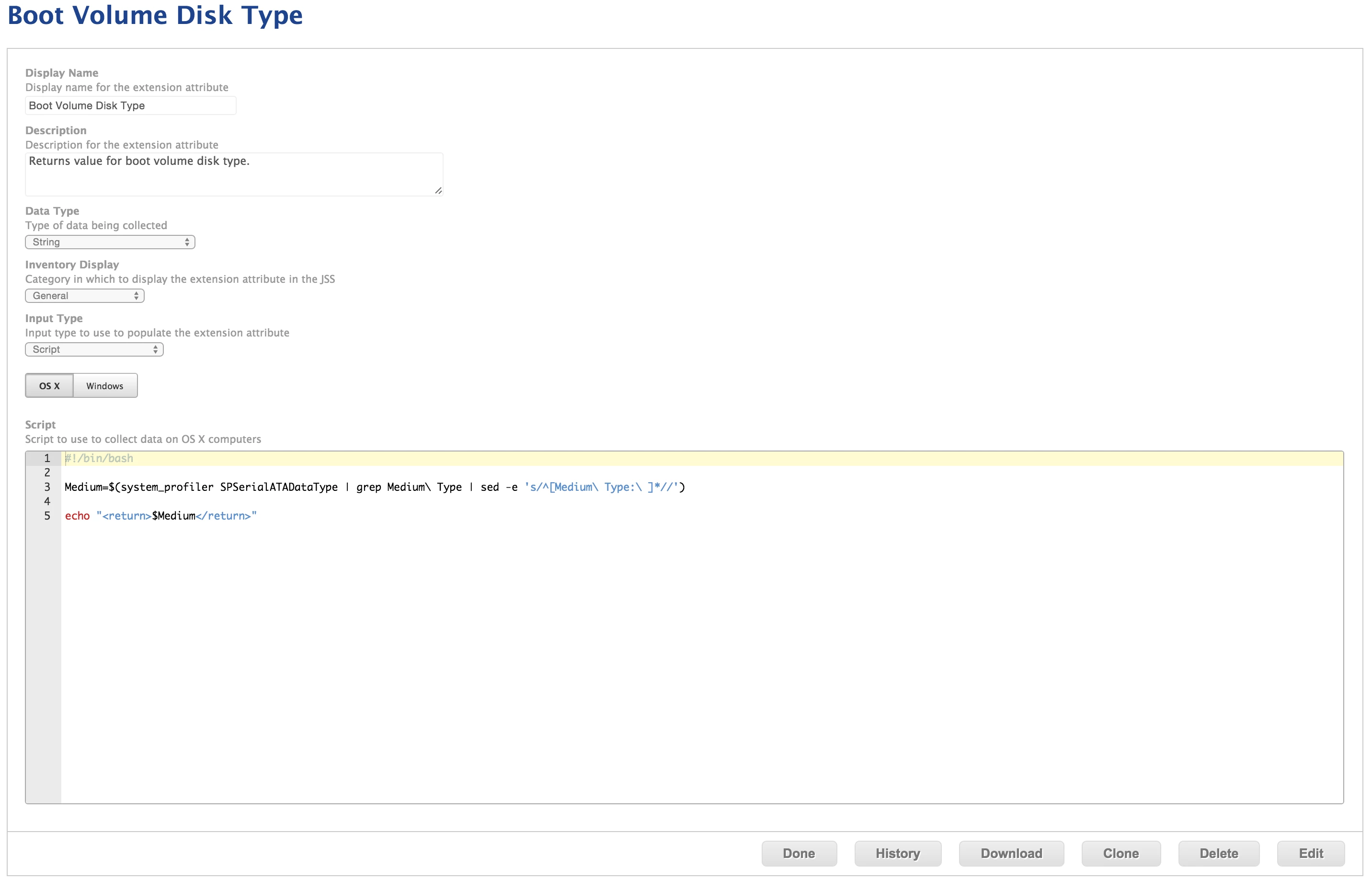Screen dimensions: 1372x880
Task: Open the Inventory Display General dropdown
Action: point(84,296)
